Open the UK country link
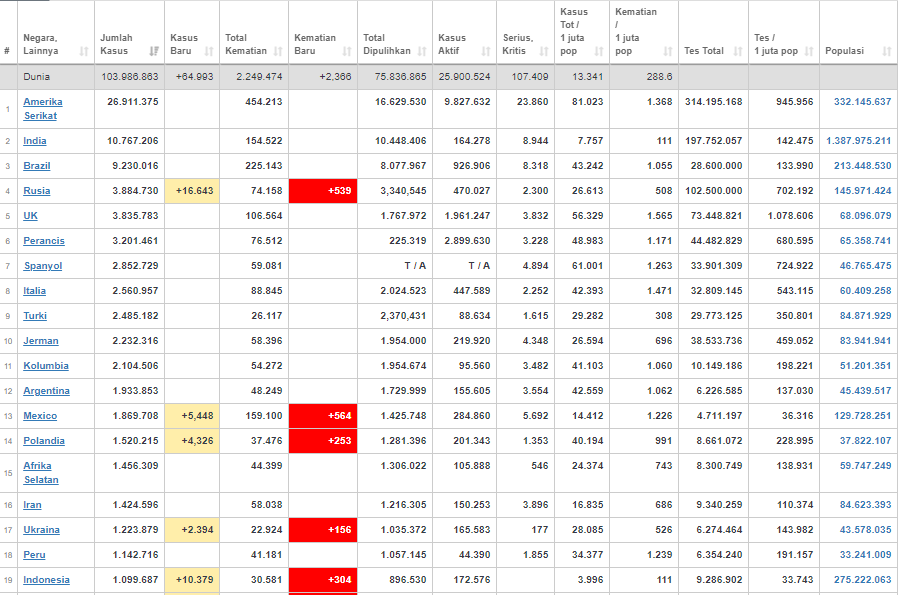This screenshot has width=898, height=595. tap(30, 216)
